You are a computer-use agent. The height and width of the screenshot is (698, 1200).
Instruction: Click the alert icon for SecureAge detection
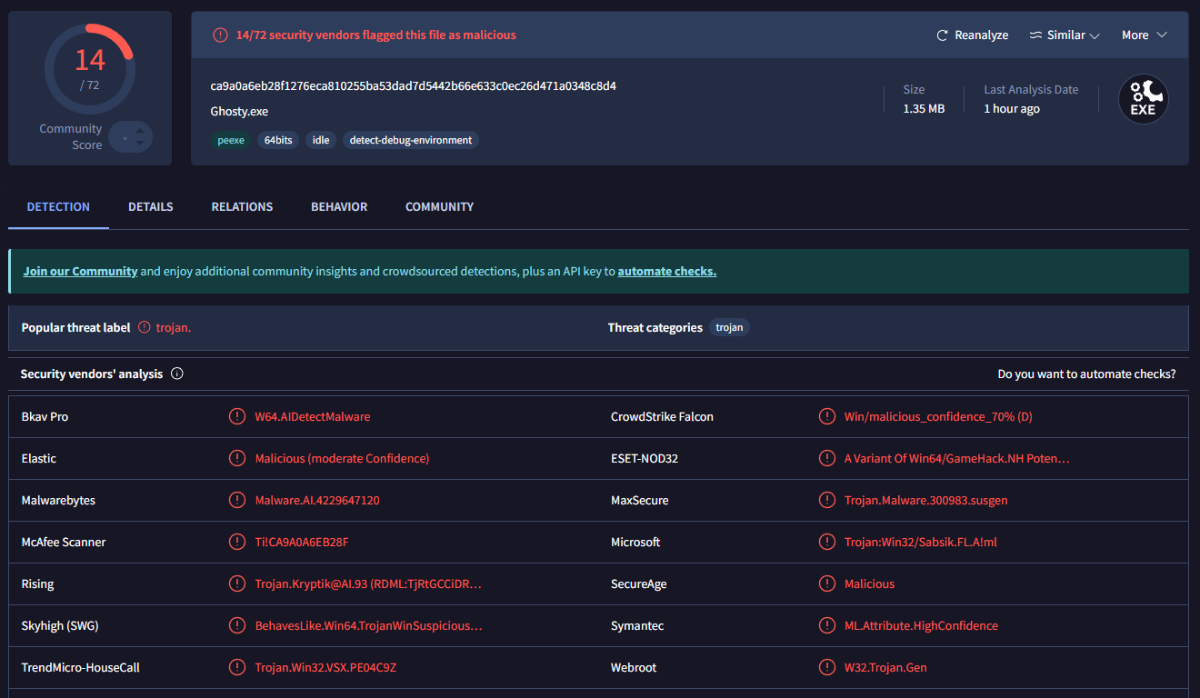click(827, 584)
